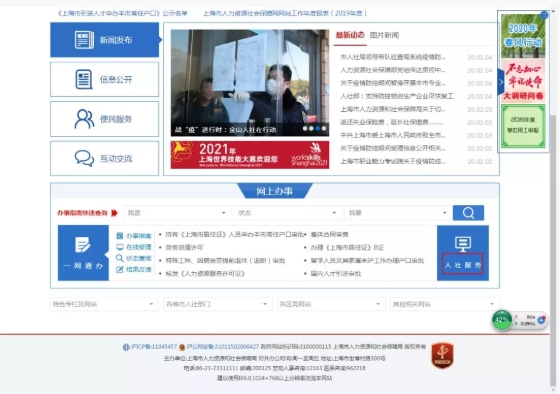
Task: Expand the 状态 dropdown
Action: (x=287, y=213)
